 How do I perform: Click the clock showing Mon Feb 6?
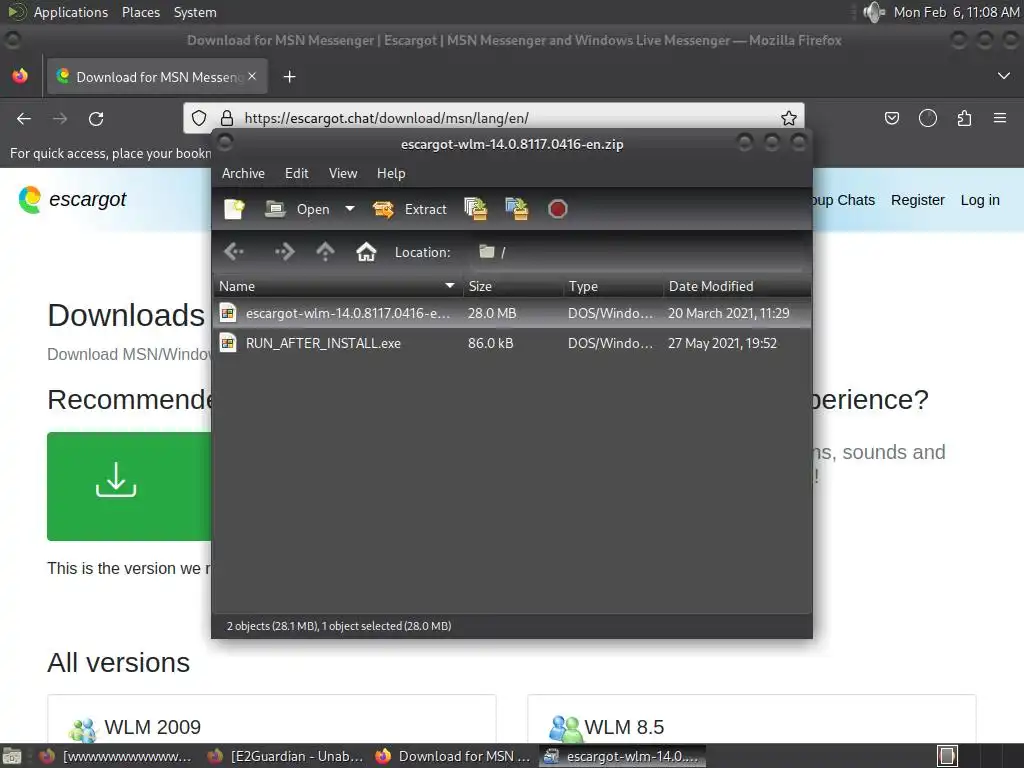coord(956,12)
